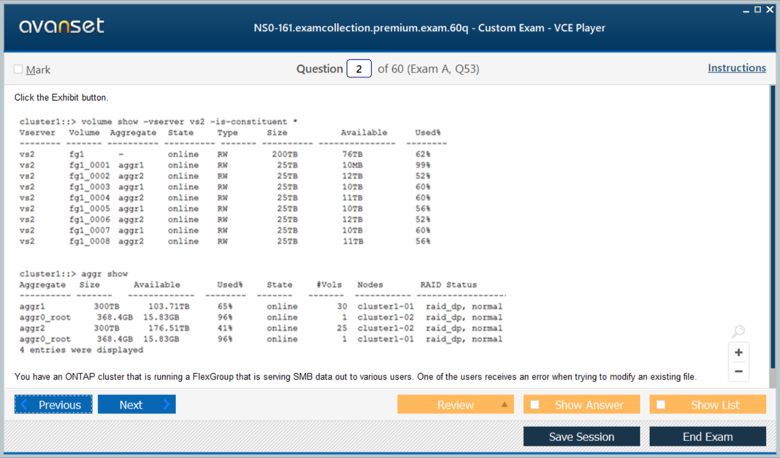Click the '10MB' available value
Image resolution: width=780 pixels, height=458 pixels.
point(352,165)
